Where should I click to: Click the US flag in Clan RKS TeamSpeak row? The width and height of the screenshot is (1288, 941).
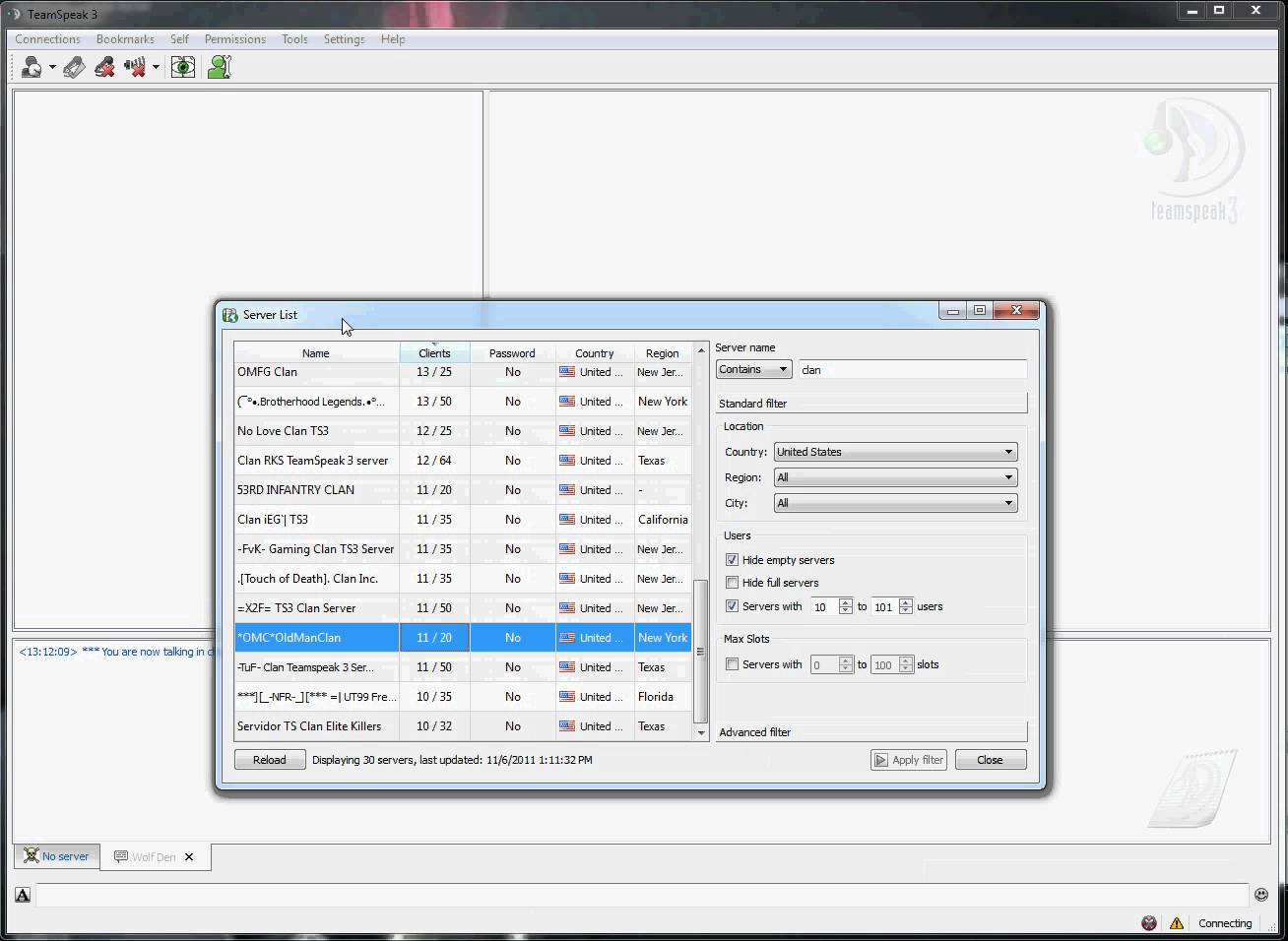click(567, 461)
